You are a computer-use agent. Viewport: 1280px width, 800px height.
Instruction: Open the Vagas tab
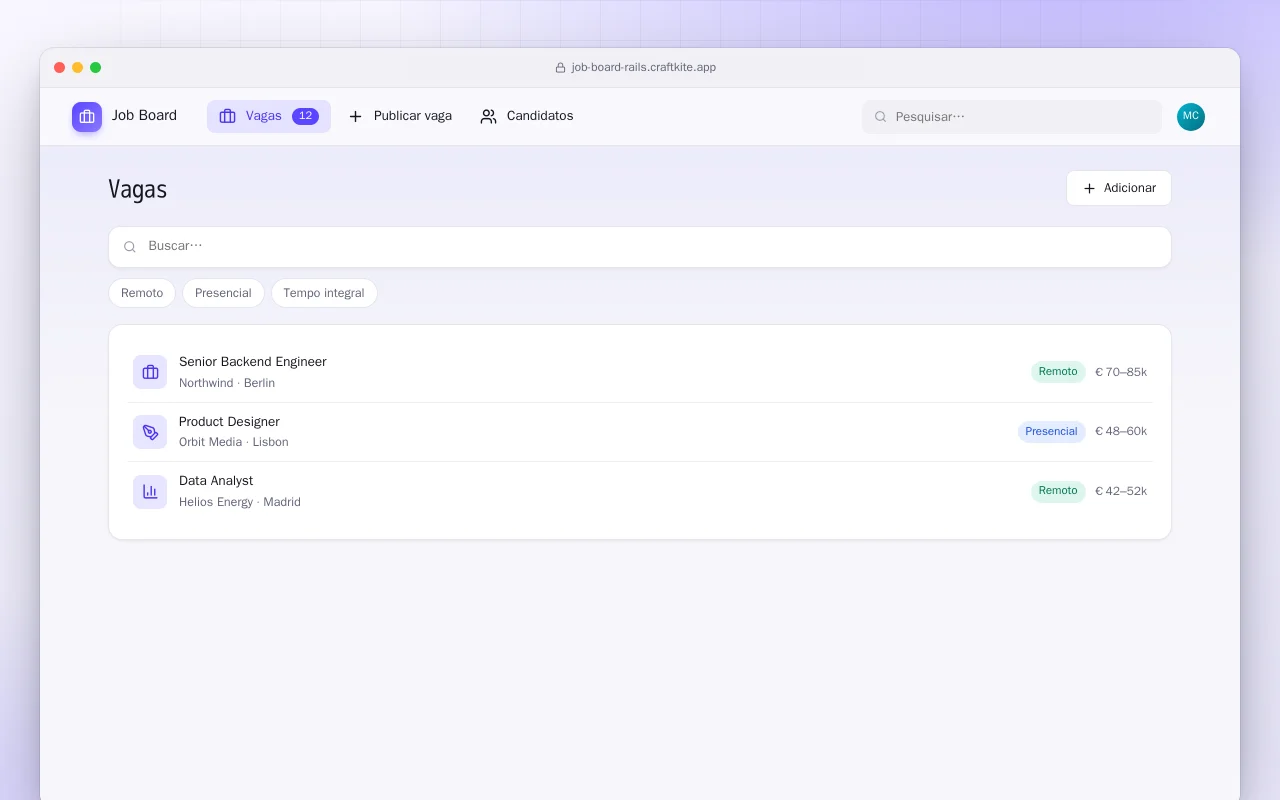pos(269,116)
